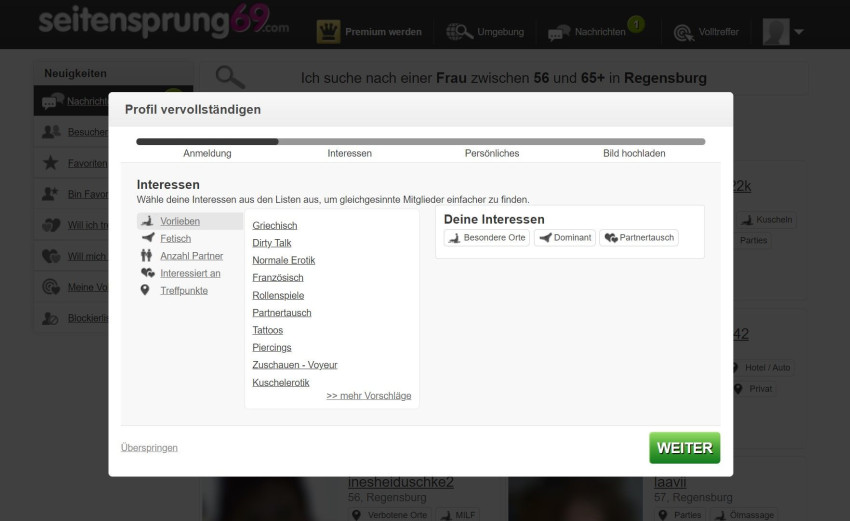The height and width of the screenshot is (521, 850).
Task: Open Umgebung in the header menu
Action: (500, 32)
